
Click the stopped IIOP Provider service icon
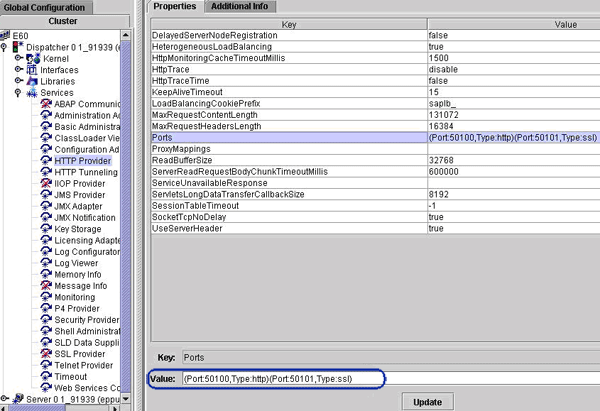point(46,183)
